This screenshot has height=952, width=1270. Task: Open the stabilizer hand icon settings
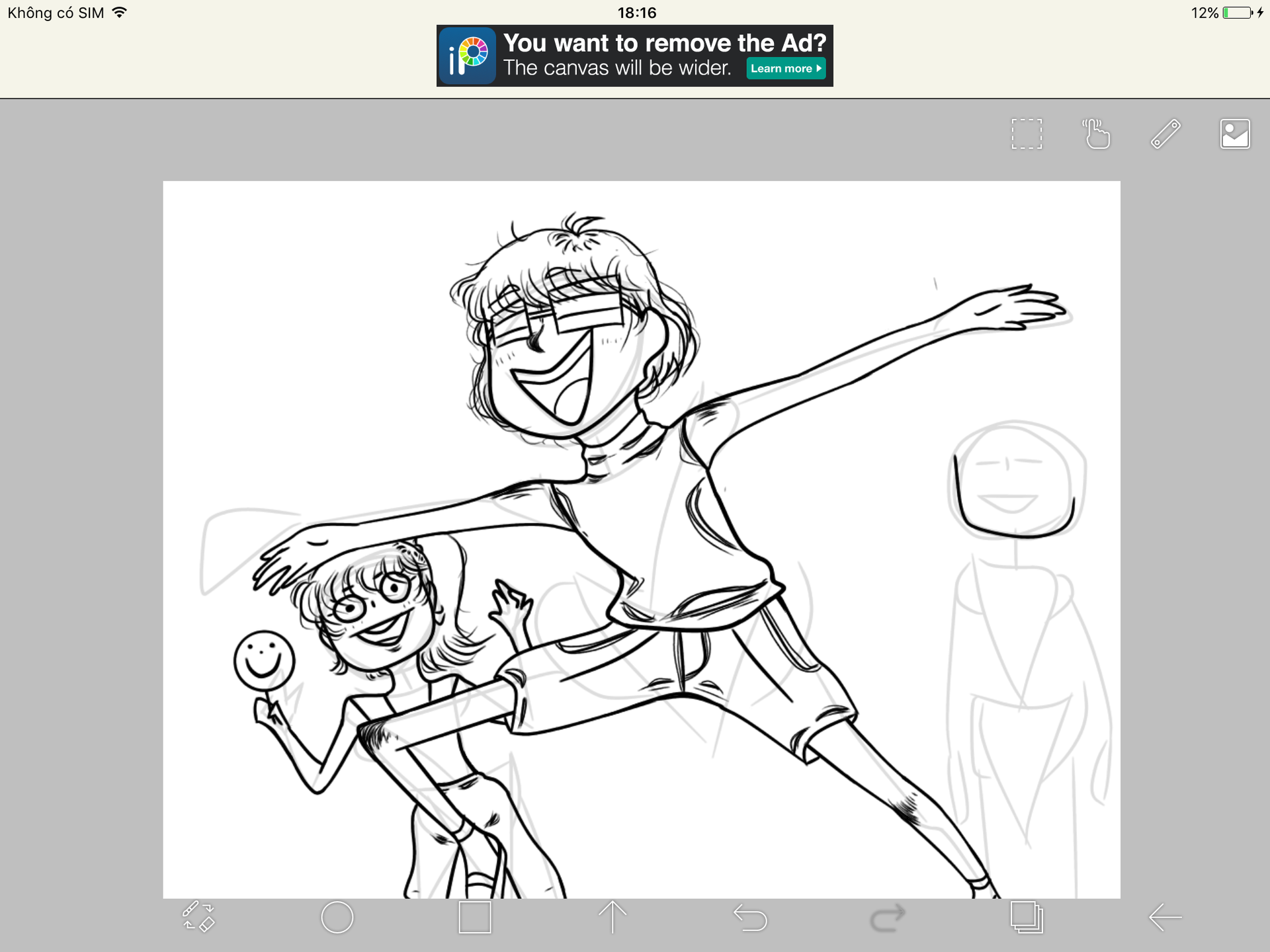1096,134
